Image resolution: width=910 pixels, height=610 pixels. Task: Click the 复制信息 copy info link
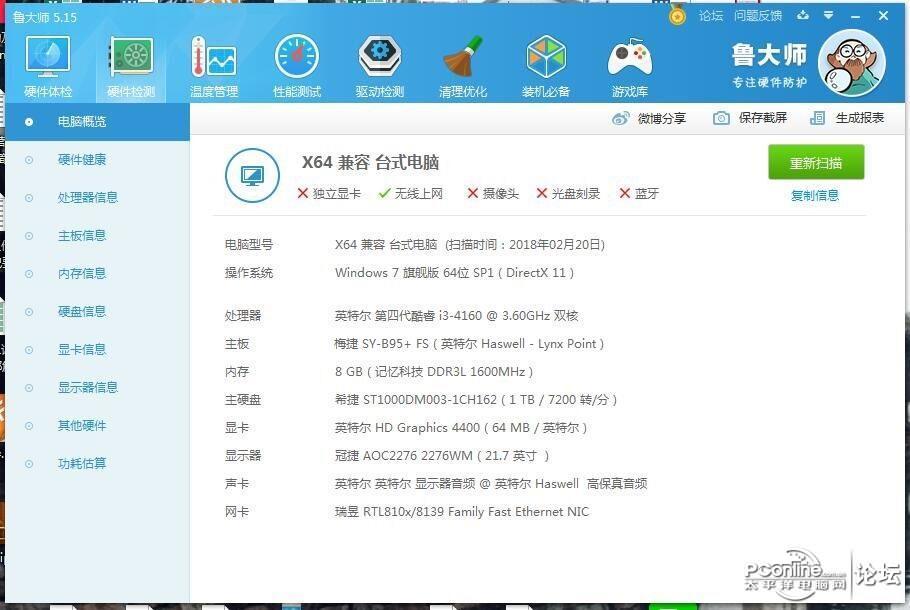pos(815,196)
